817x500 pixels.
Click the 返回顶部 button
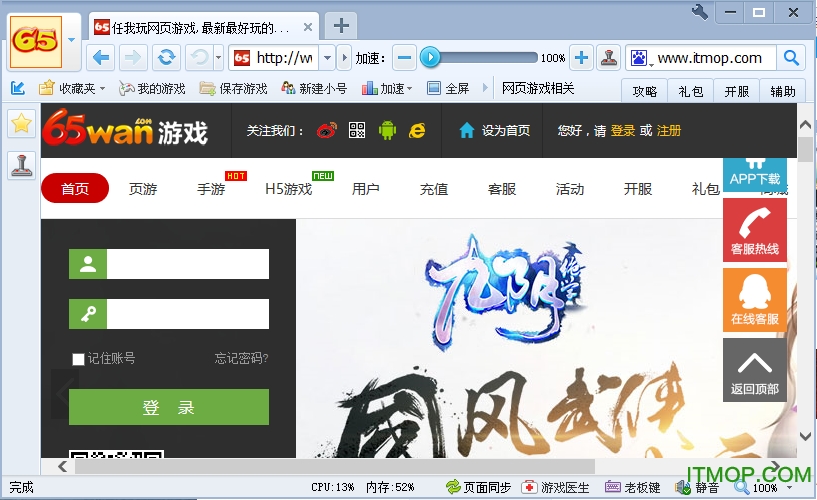pos(754,370)
